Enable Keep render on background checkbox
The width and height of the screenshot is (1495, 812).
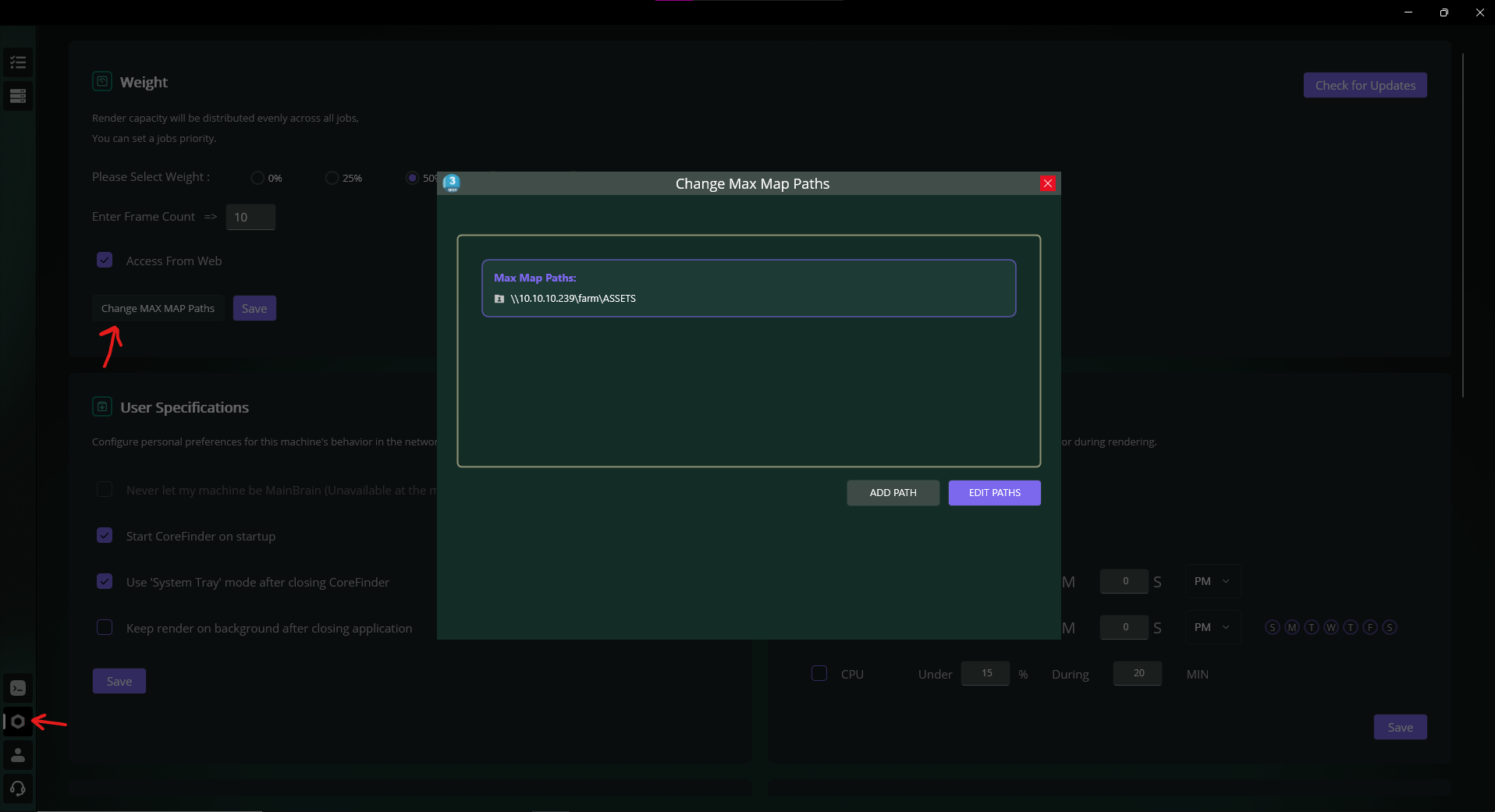pyautogui.click(x=105, y=628)
